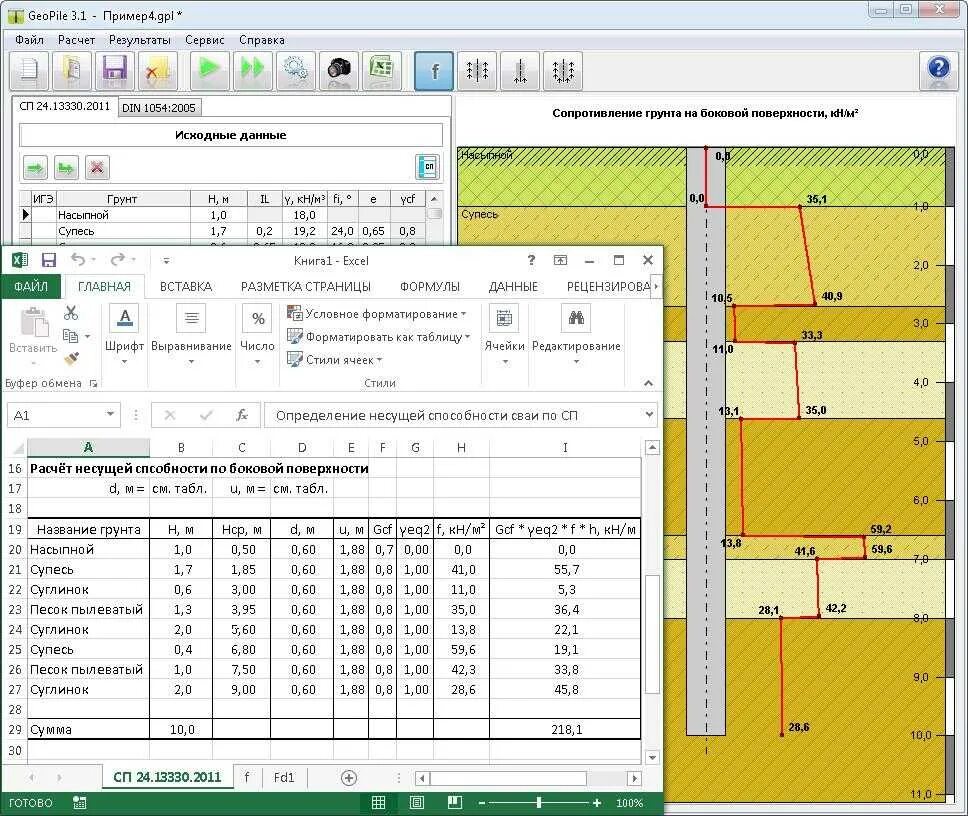Export to Excel using the toolbar icon

coord(382,70)
